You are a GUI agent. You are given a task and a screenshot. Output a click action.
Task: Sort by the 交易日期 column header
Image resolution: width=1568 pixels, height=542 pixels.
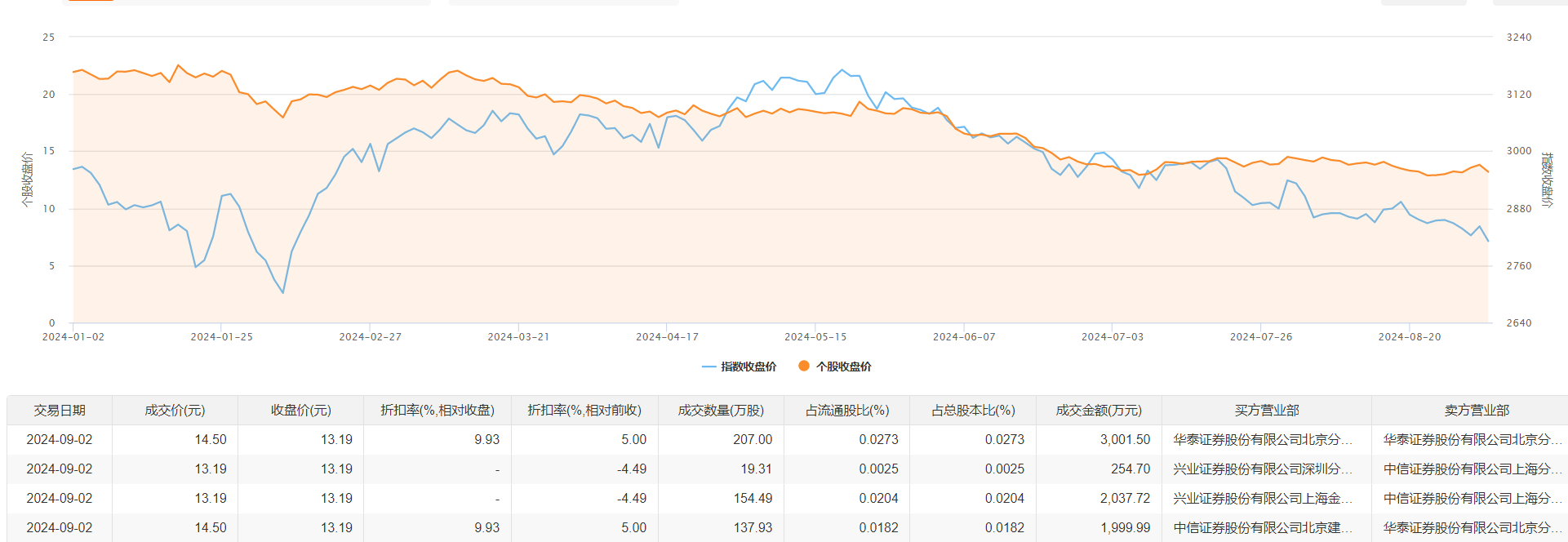tap(60, 411)
